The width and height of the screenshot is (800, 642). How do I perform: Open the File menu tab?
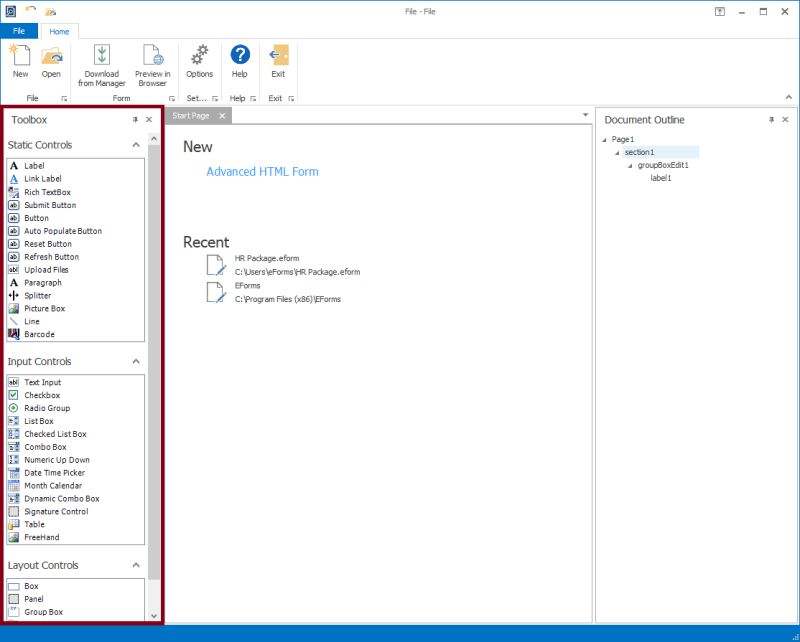pos(19,31)
